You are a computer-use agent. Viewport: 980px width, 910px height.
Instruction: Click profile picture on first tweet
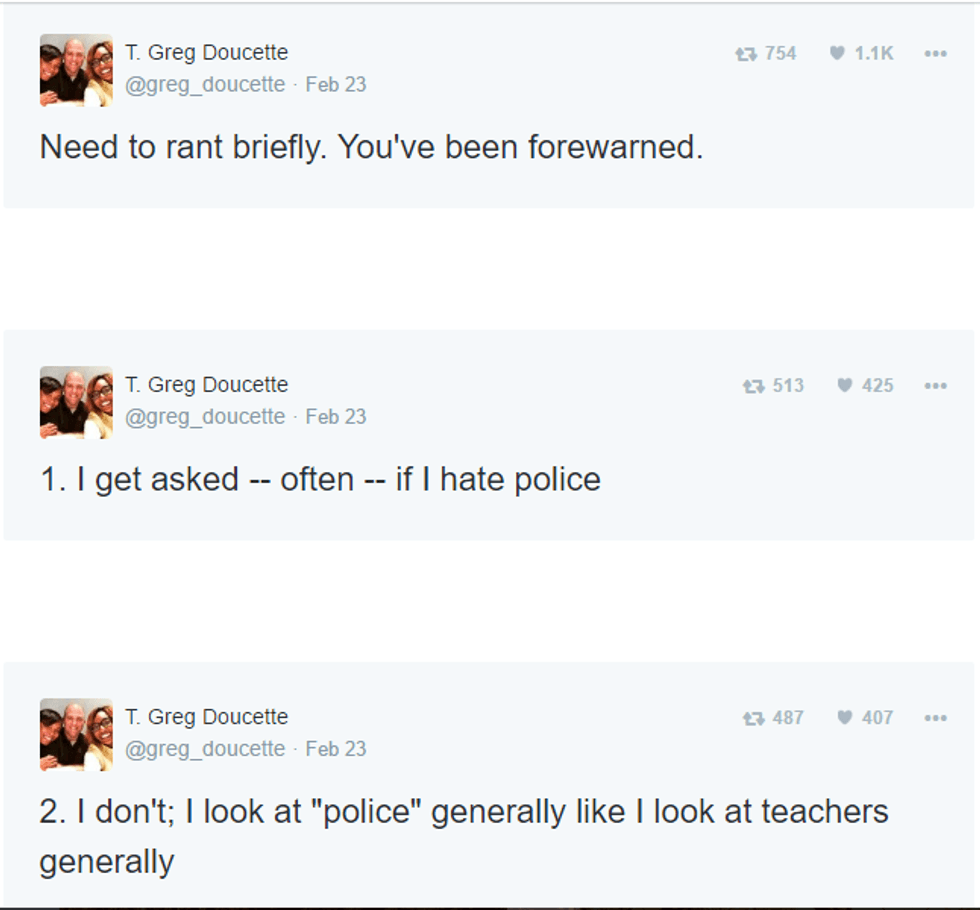pyautogui.click(x=76, y=70)
